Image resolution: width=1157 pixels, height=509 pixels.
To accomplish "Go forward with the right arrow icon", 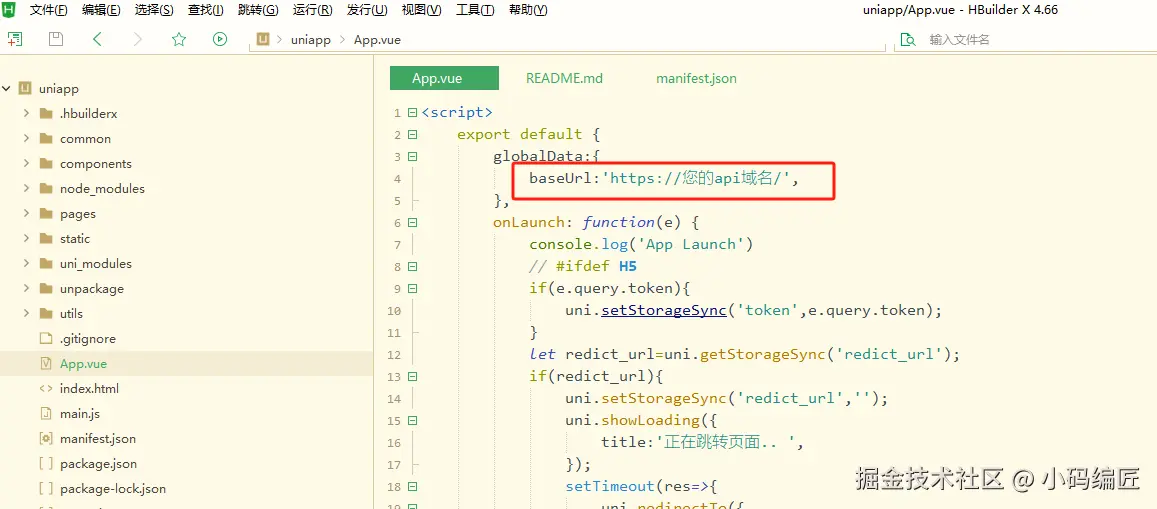I will tap(137, 39).
